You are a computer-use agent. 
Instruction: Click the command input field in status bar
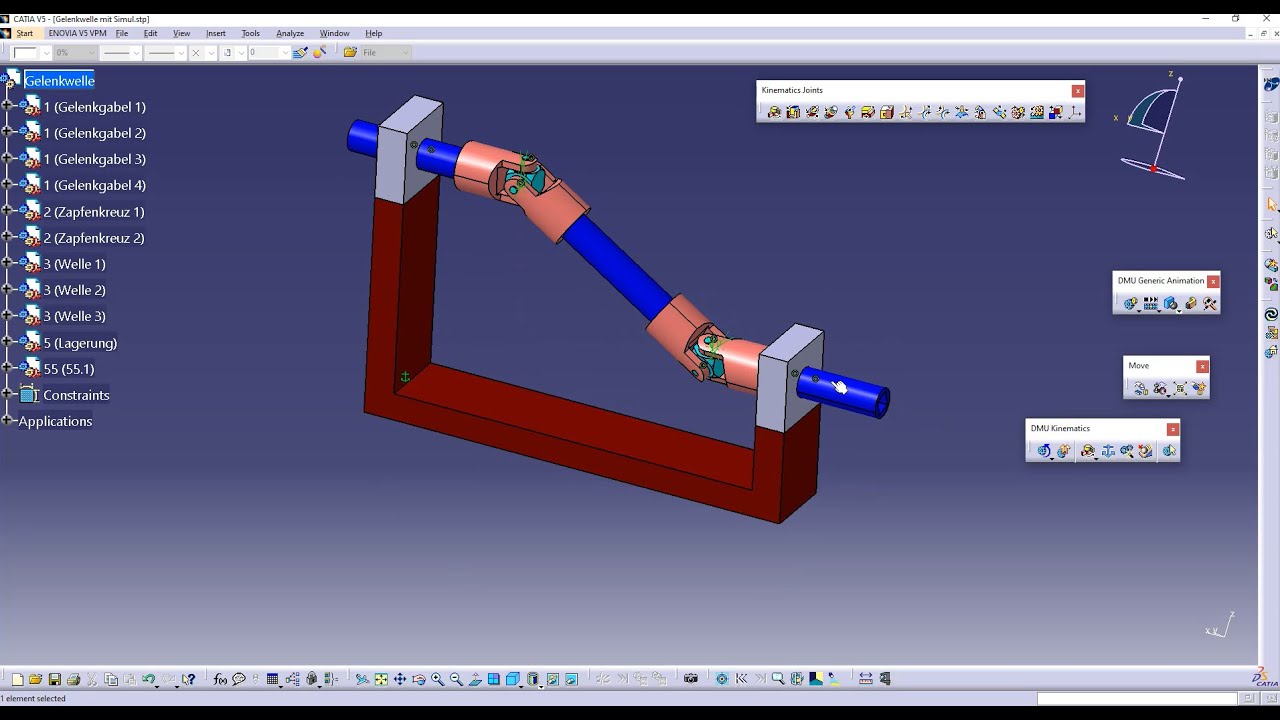[1137, 698]
